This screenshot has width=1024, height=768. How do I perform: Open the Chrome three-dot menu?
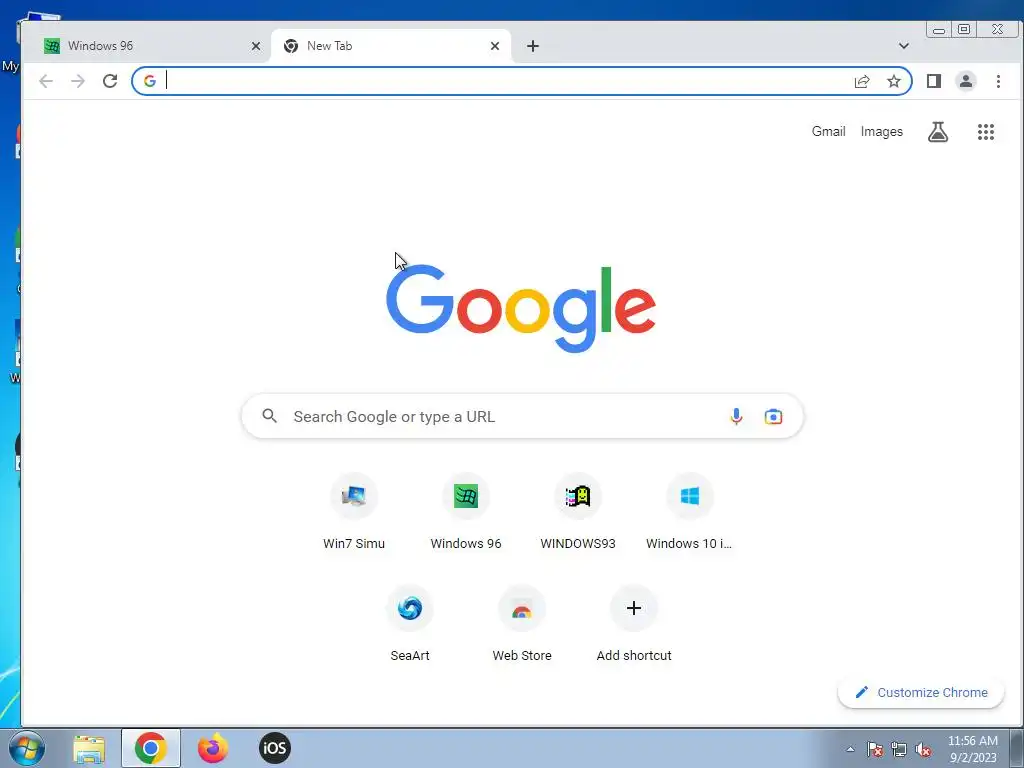(998, 81)
